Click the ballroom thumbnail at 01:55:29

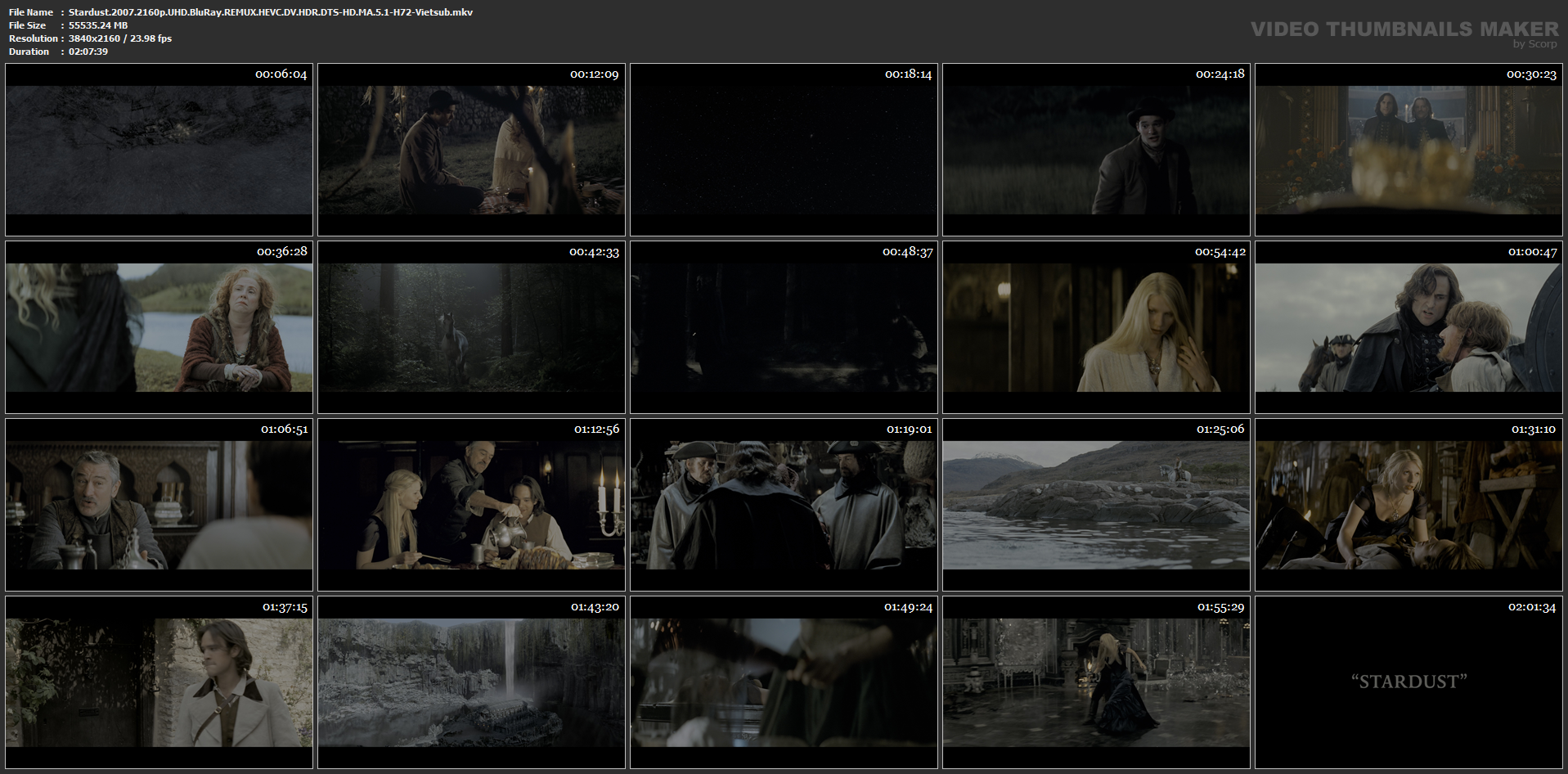(x=1096, y=682)
